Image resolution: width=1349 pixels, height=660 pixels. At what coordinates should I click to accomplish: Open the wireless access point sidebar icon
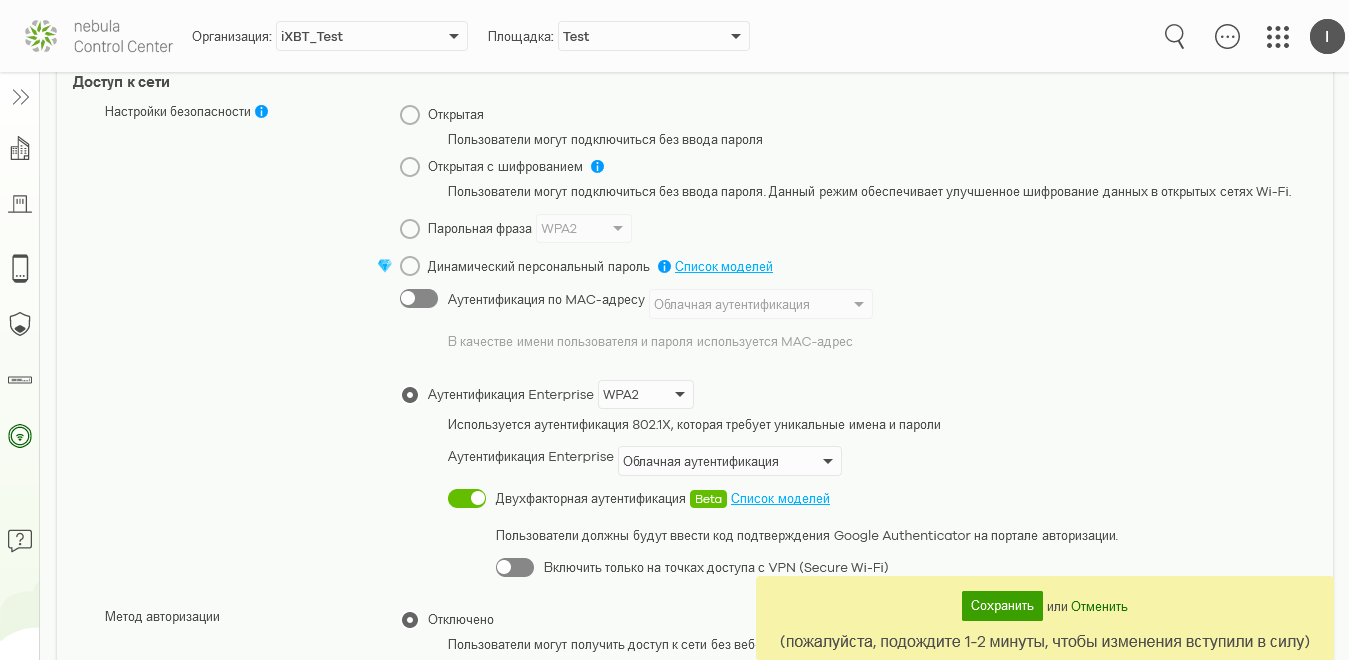pos(20,436)
